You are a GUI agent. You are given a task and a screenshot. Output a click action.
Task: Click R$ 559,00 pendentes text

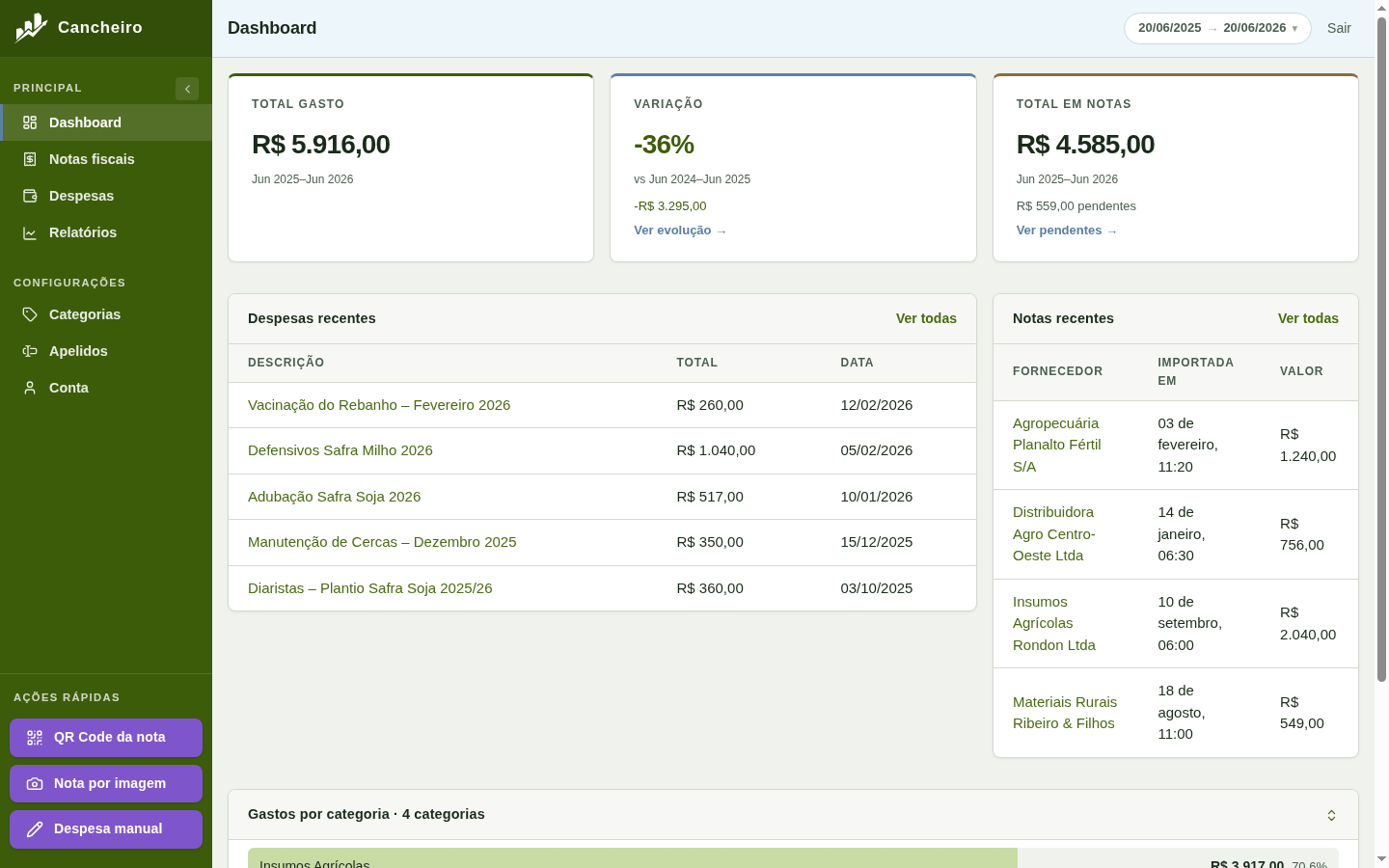(1076, 206)
